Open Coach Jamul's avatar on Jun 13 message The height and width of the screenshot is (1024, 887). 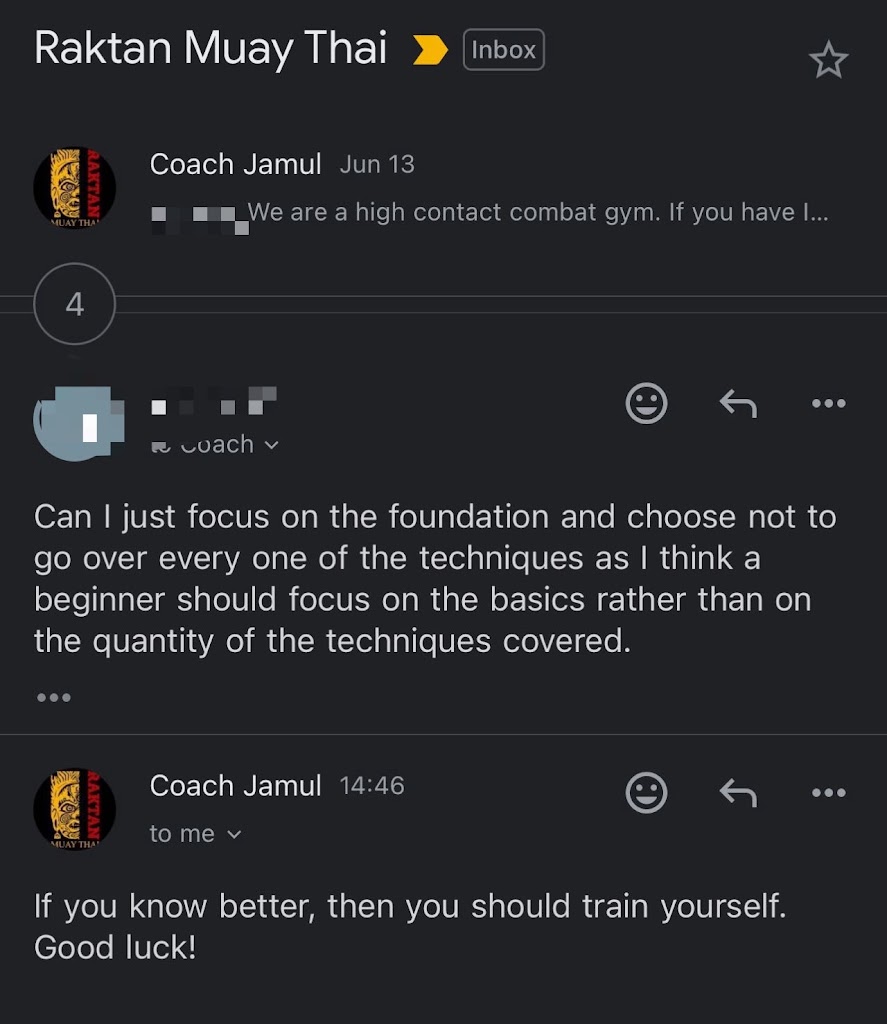[75, 188]
